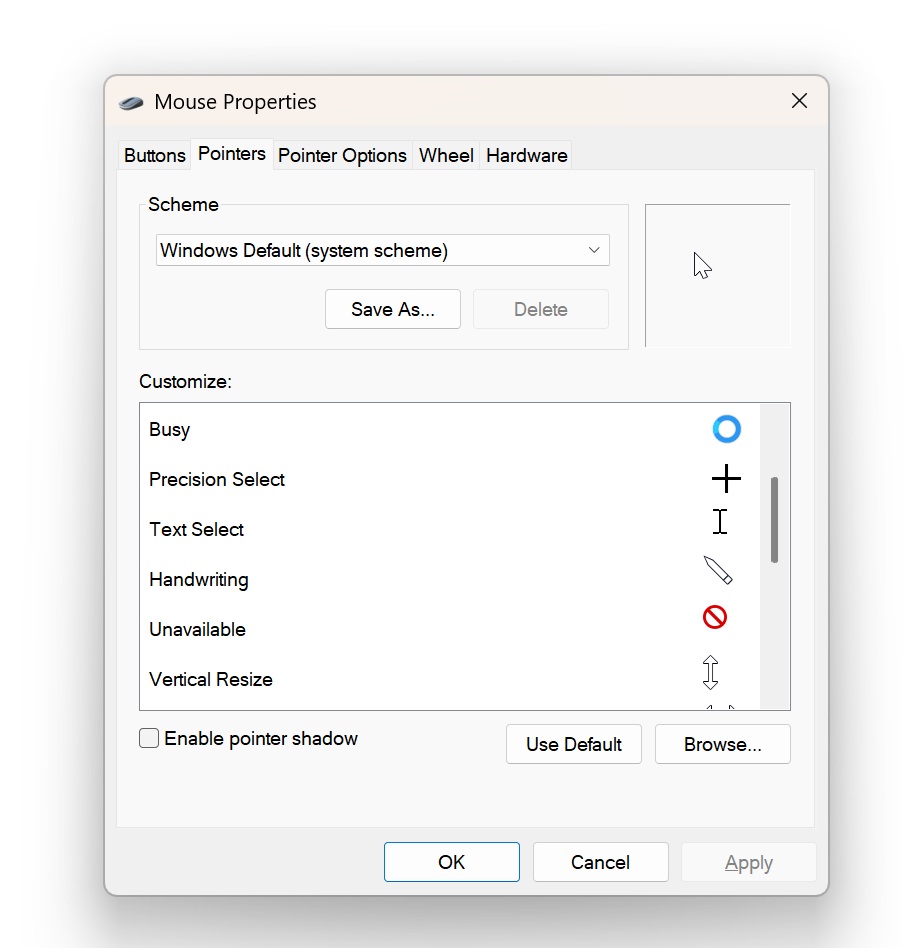The width and height of the screenshot is (903, 948).
Task: Click the Busy blue ring cursor icon
Action: point(726,429)
